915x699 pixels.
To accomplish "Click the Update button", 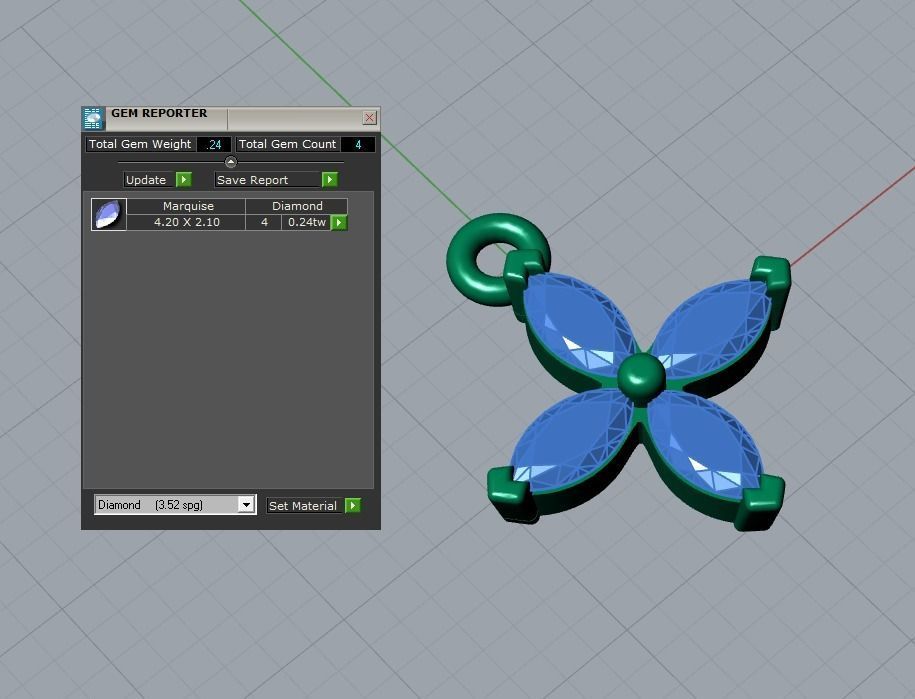I will click(149, 180).
